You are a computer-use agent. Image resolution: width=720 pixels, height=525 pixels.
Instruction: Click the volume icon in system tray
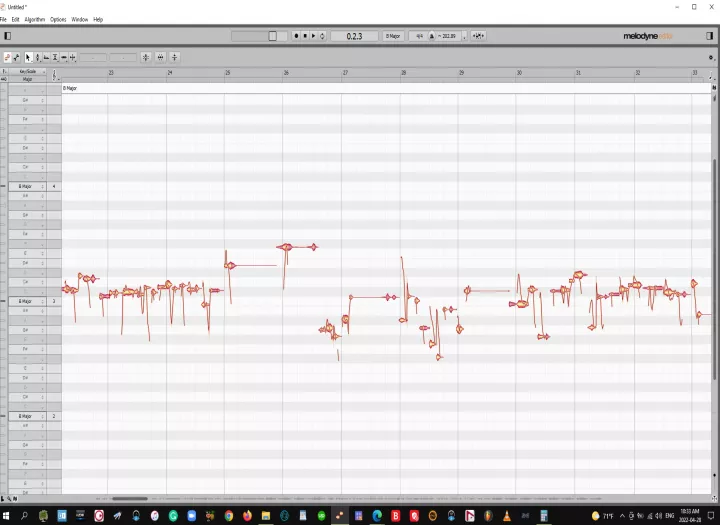(x=659, y=515)
